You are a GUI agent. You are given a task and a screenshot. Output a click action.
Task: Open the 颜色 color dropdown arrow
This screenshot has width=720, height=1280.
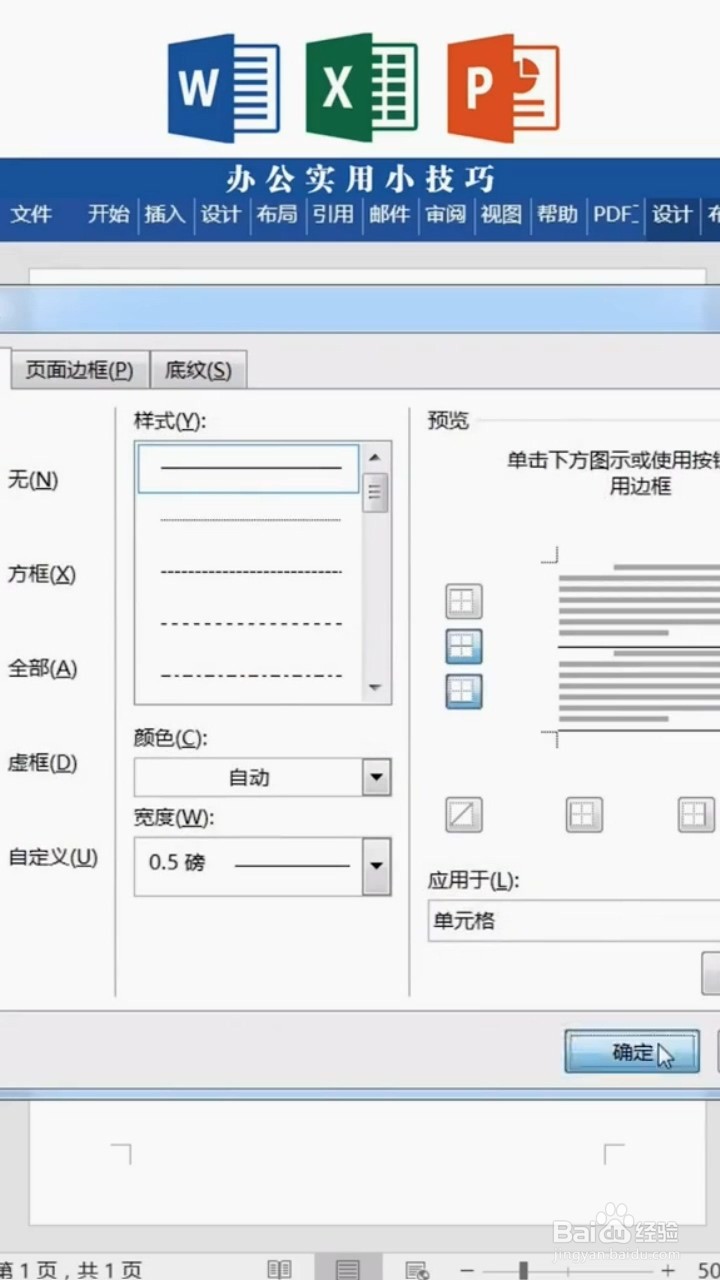click(x=376, y=777)
